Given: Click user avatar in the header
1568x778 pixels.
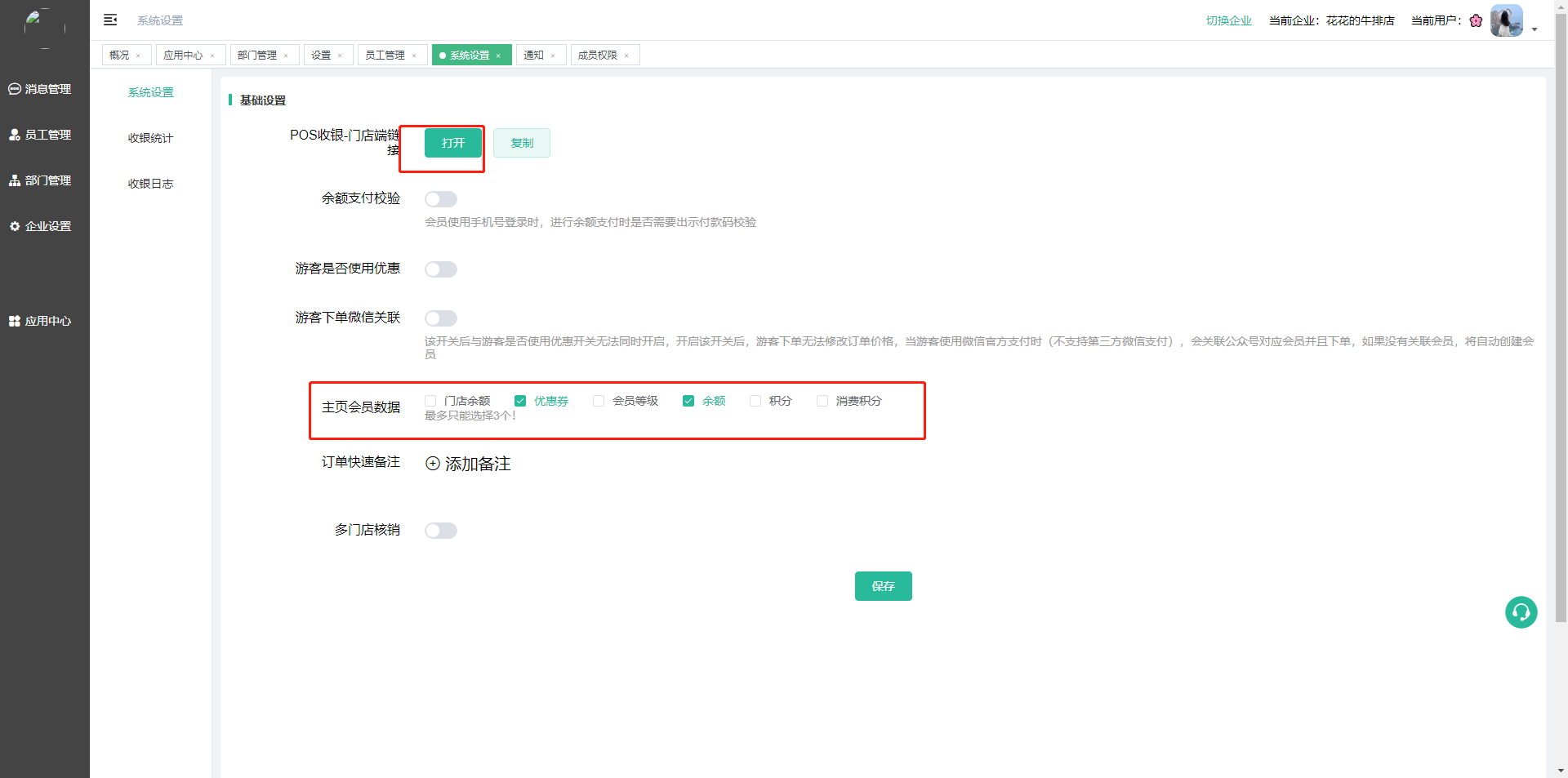Looking at the screenshot, I should coord(1506,20).
